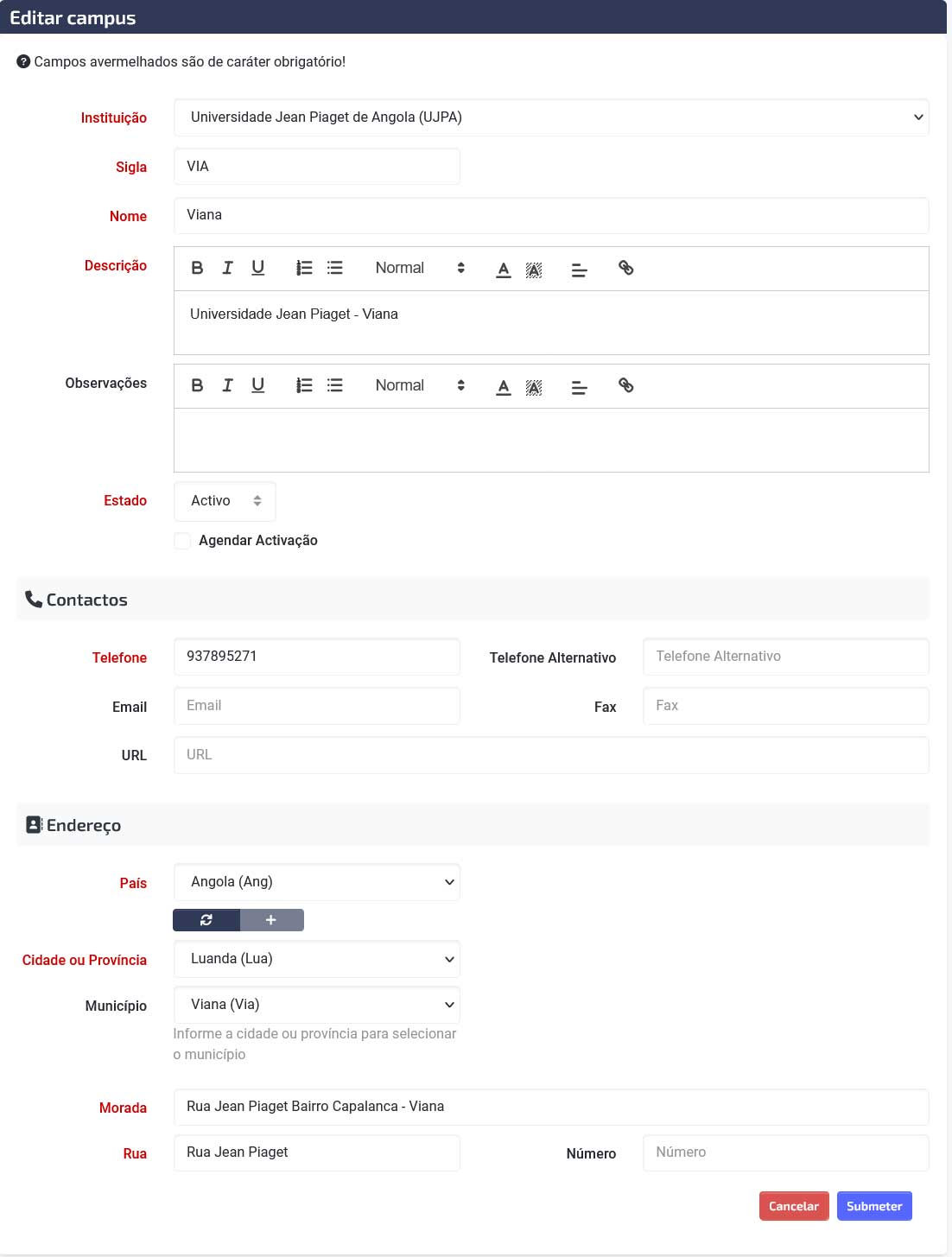952x1257 pixels.
Task: Open text alignment in Descrição toolbar
Action: 580,270
